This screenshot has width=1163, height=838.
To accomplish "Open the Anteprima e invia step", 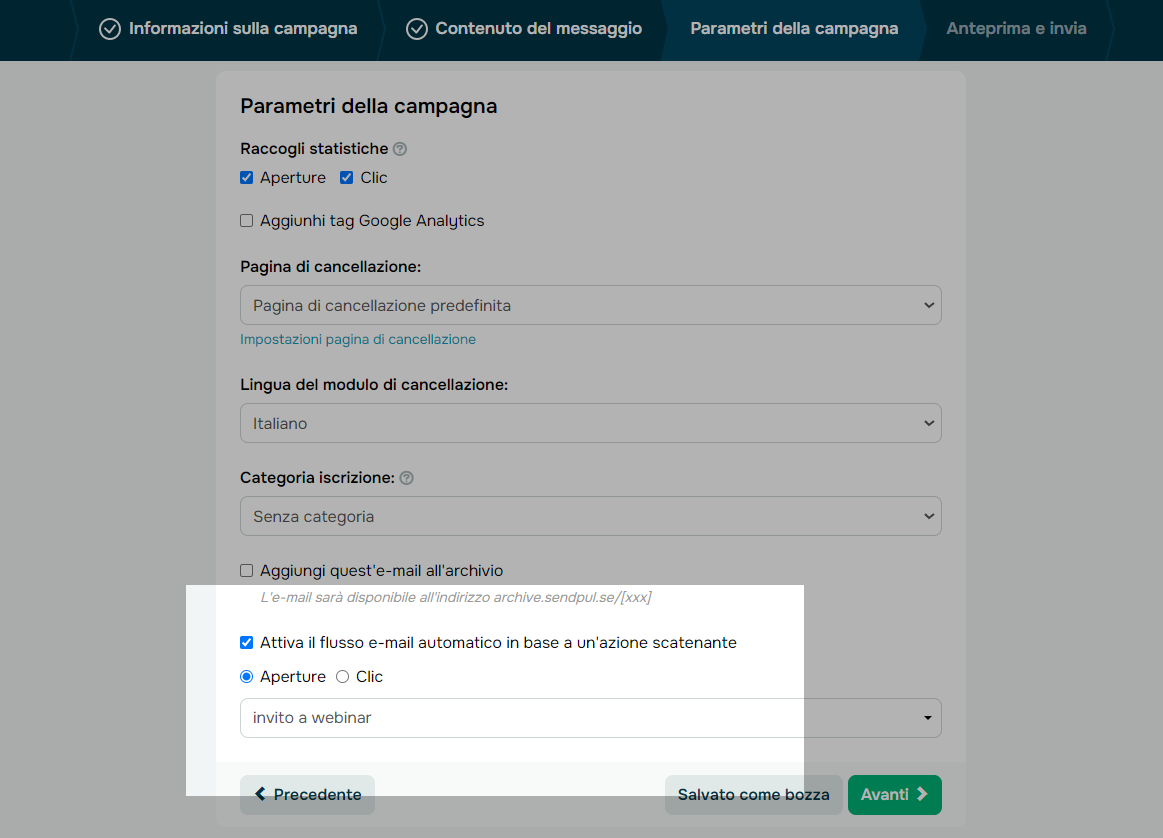I will 1016,29.
